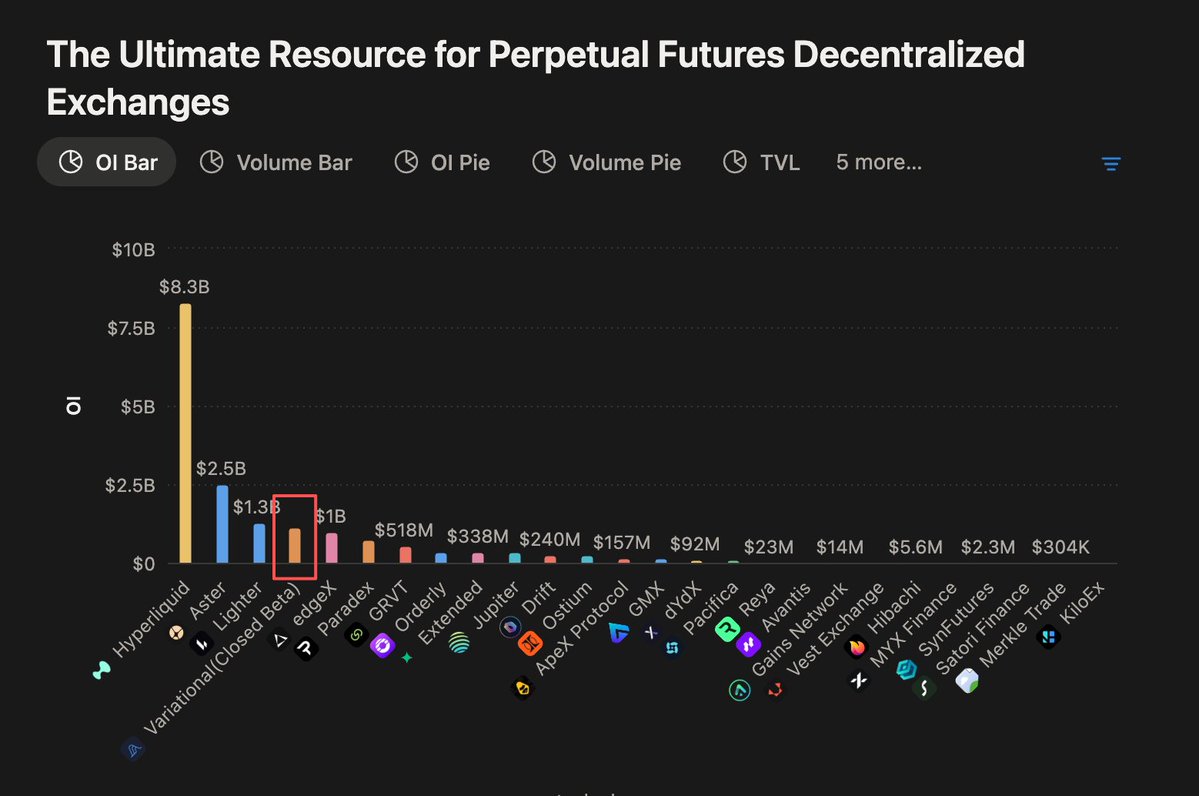Click the KiloEx logo icon
The image size is (1199, 796).
(1048, 636)
